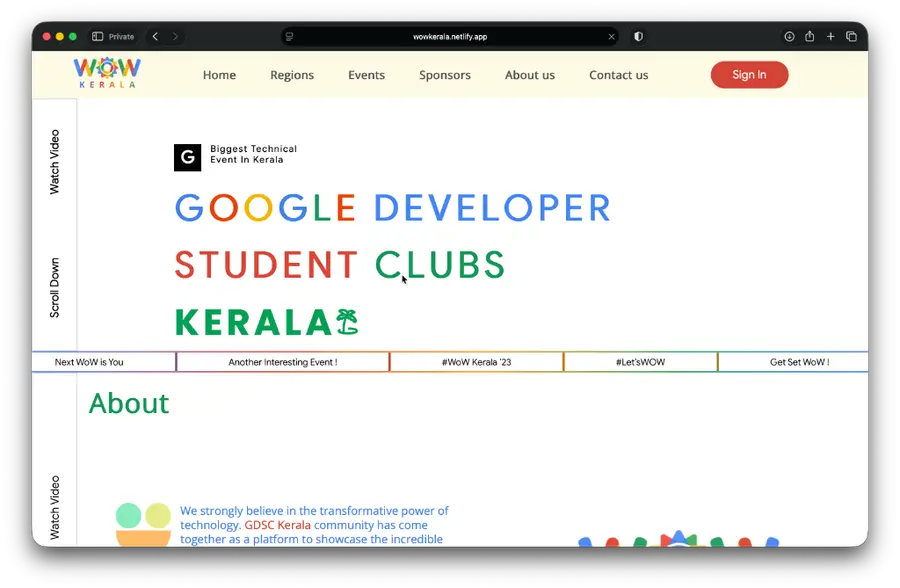This screenshot has width=900, height=588.
Task: Open the Events nav item
Action: [366, 75]
